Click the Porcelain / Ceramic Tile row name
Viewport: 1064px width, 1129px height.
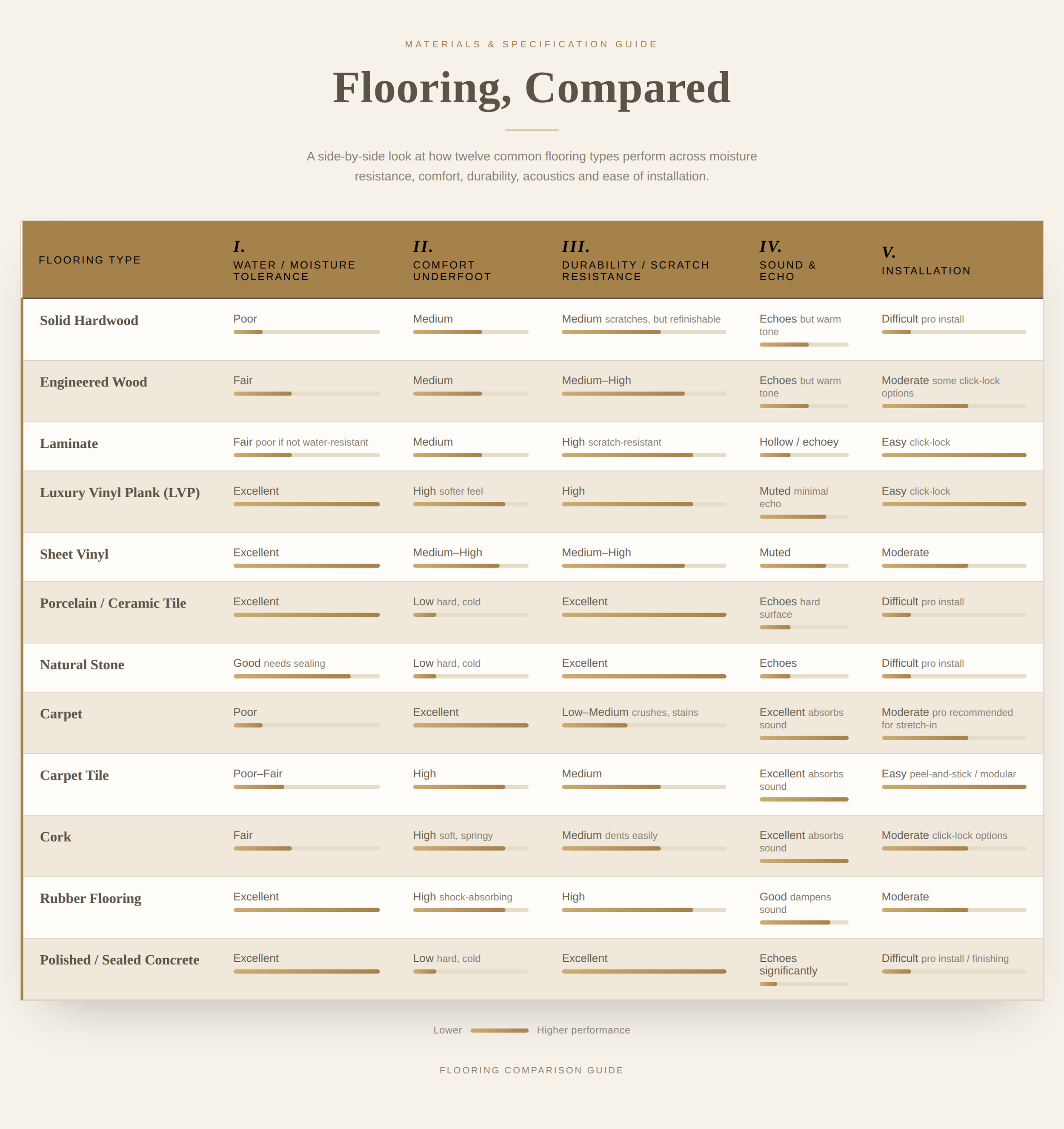click(113, 603)
